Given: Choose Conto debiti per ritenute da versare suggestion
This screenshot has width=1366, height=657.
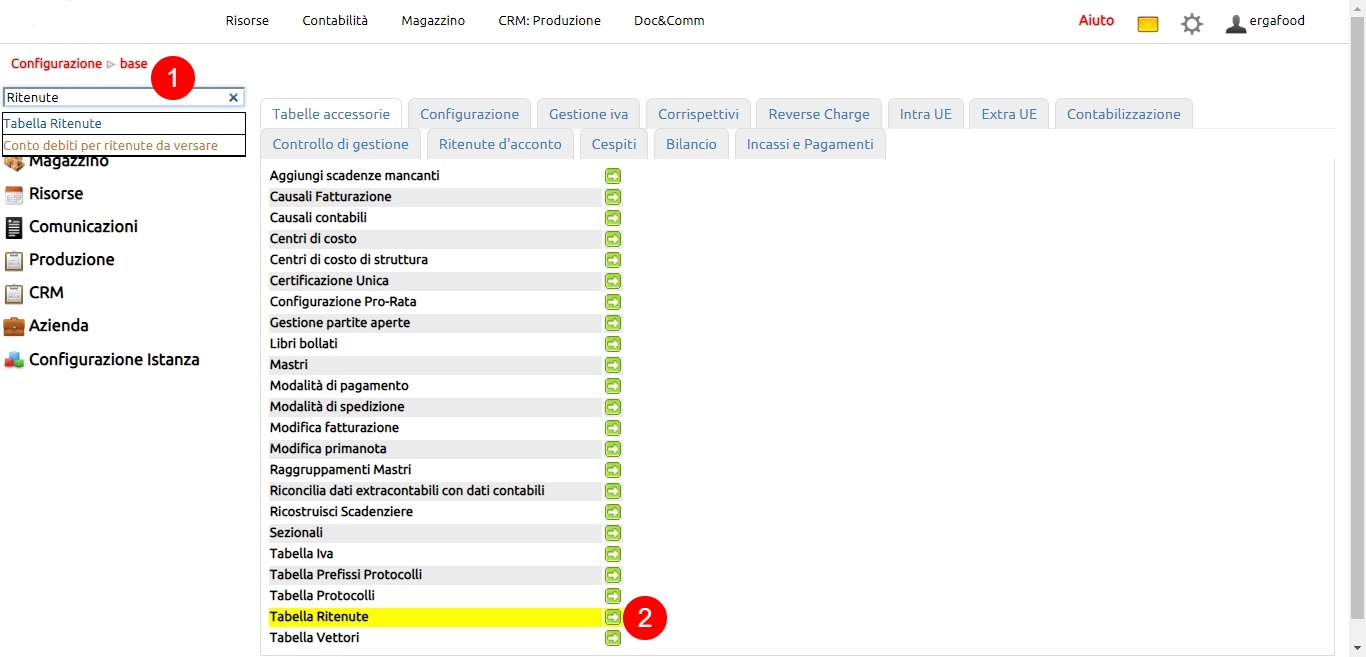Looking at the screenshot, I should [x=124, y=146].
